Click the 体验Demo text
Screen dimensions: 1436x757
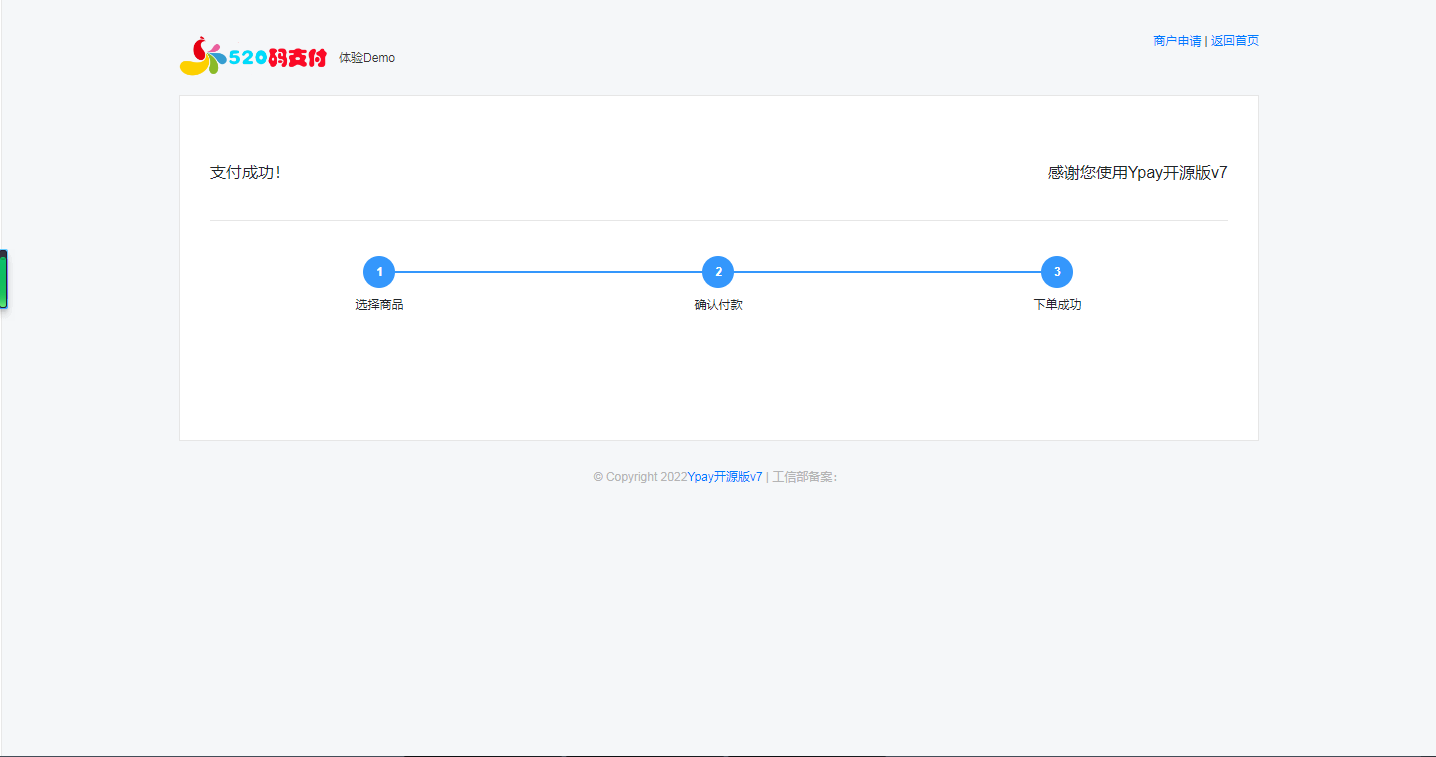367,58
